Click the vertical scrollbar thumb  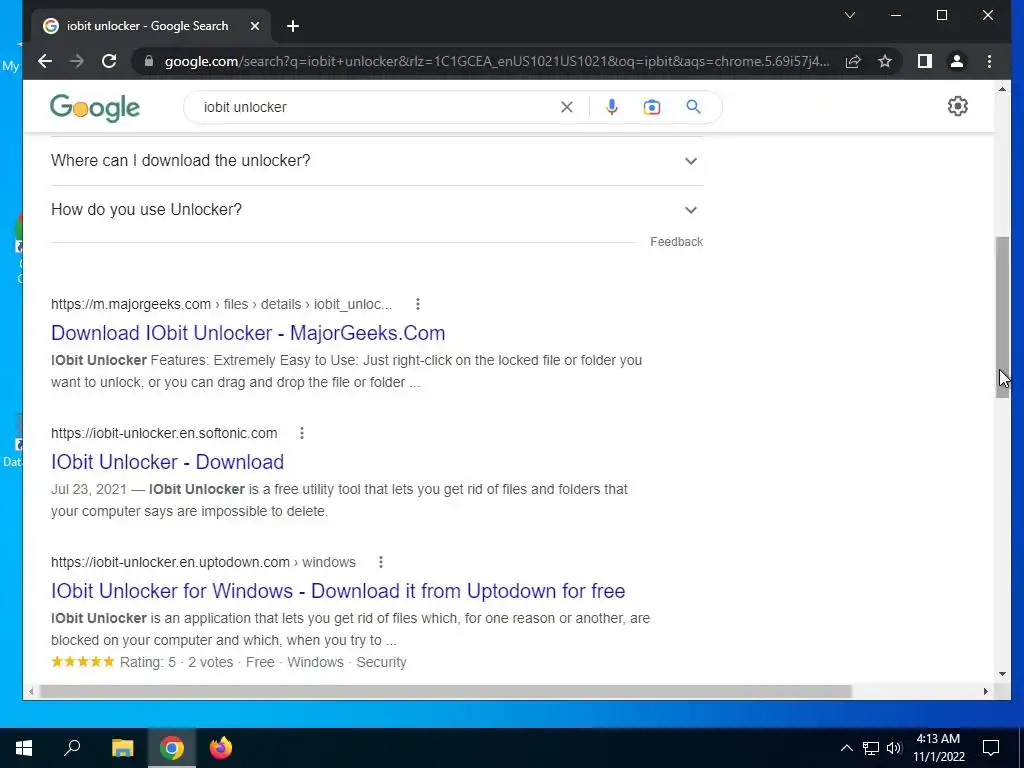[1002, 317]
